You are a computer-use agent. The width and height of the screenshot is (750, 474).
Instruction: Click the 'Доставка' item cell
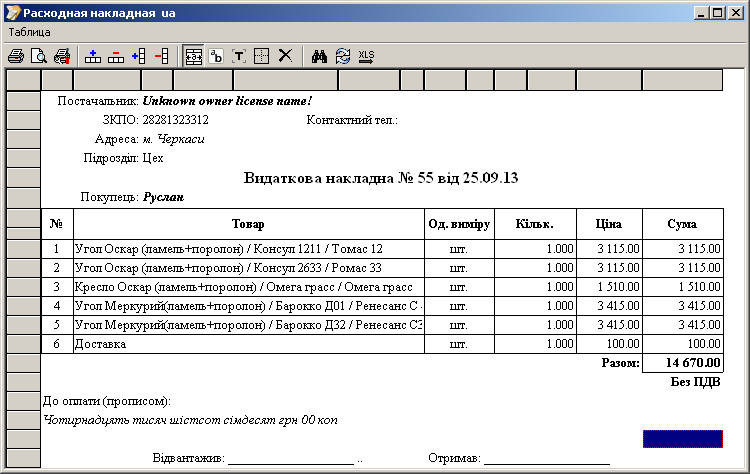tap(249, 344)
